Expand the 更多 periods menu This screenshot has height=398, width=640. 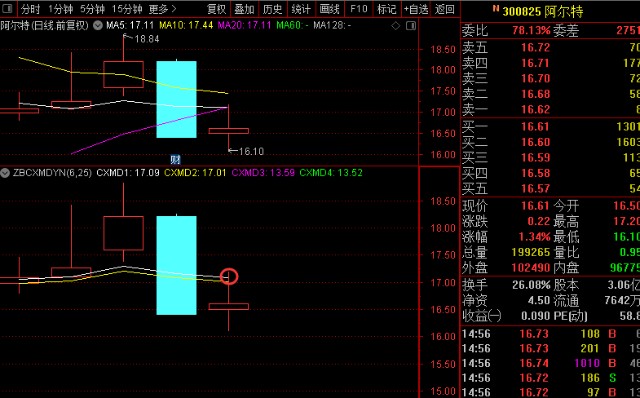point(162,9)
